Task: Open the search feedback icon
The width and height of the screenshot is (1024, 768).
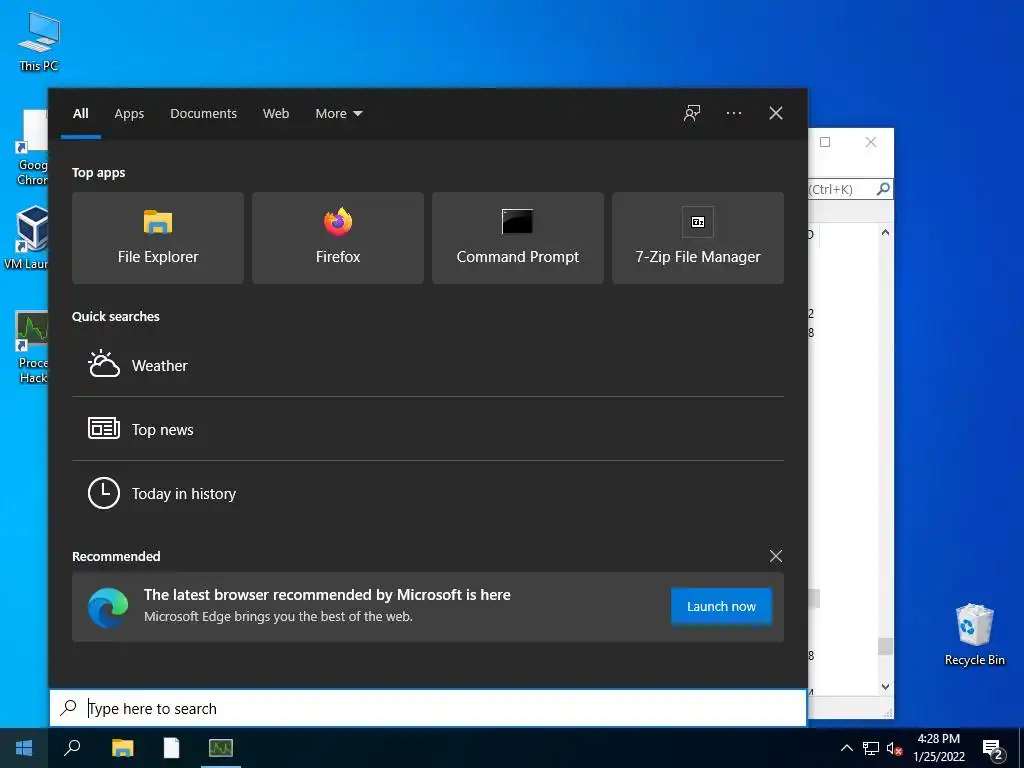Action: click(692, 114)
